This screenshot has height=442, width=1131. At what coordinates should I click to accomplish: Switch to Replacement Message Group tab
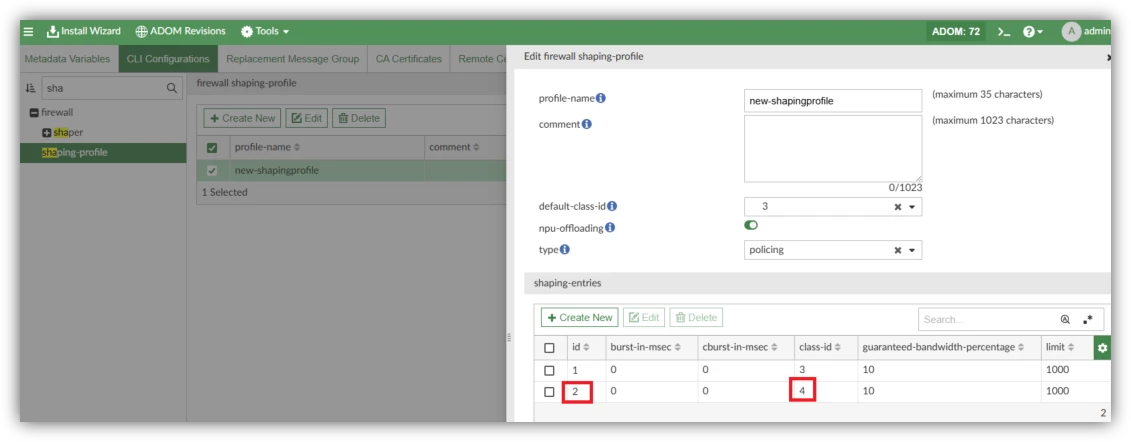292,59
